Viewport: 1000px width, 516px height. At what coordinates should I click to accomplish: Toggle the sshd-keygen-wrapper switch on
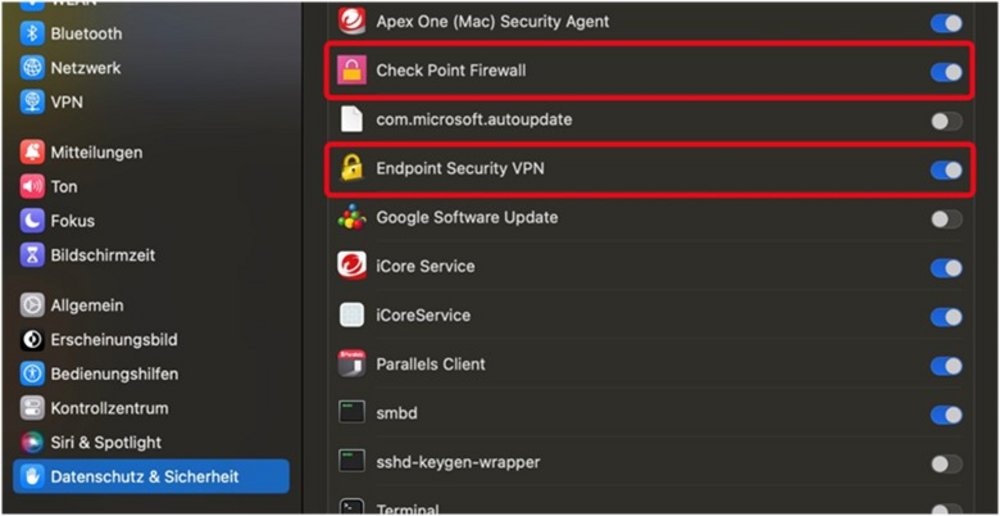(946, 464)
